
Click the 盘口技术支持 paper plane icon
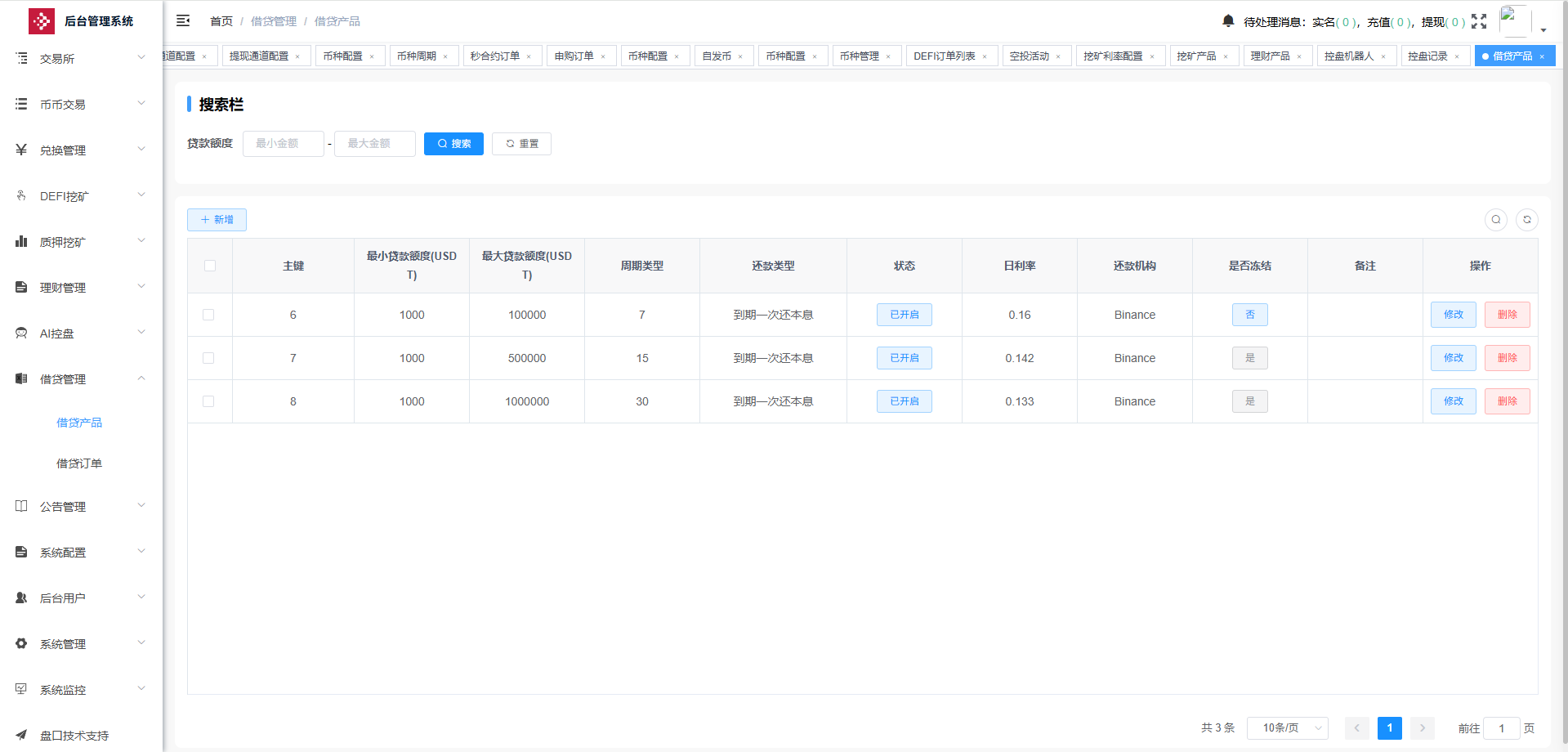click(21, 735)
